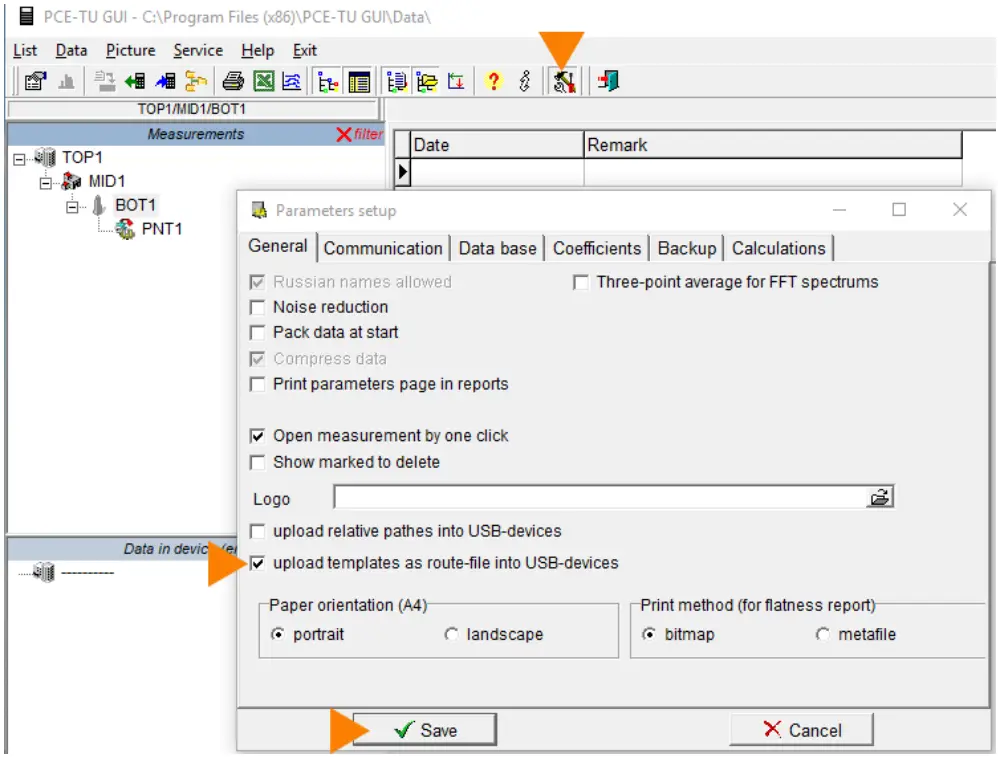Viewport: 998px width, 757px height.
Task: Click the checklist report toolbar icon
Action: [397, 82]
